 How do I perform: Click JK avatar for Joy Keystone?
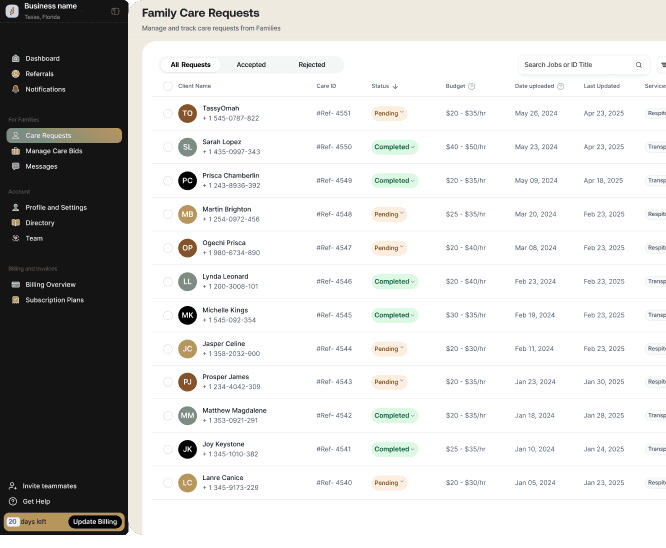187,449
